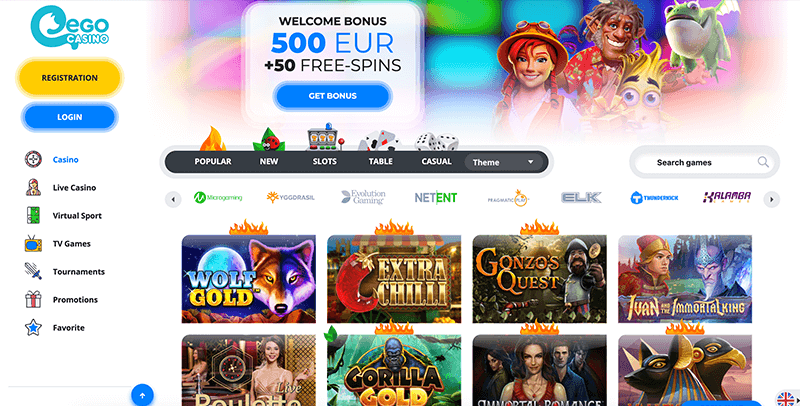Select the Virtual Sport field icon
This screenshot has height=406, width=800.
[33, 216]
